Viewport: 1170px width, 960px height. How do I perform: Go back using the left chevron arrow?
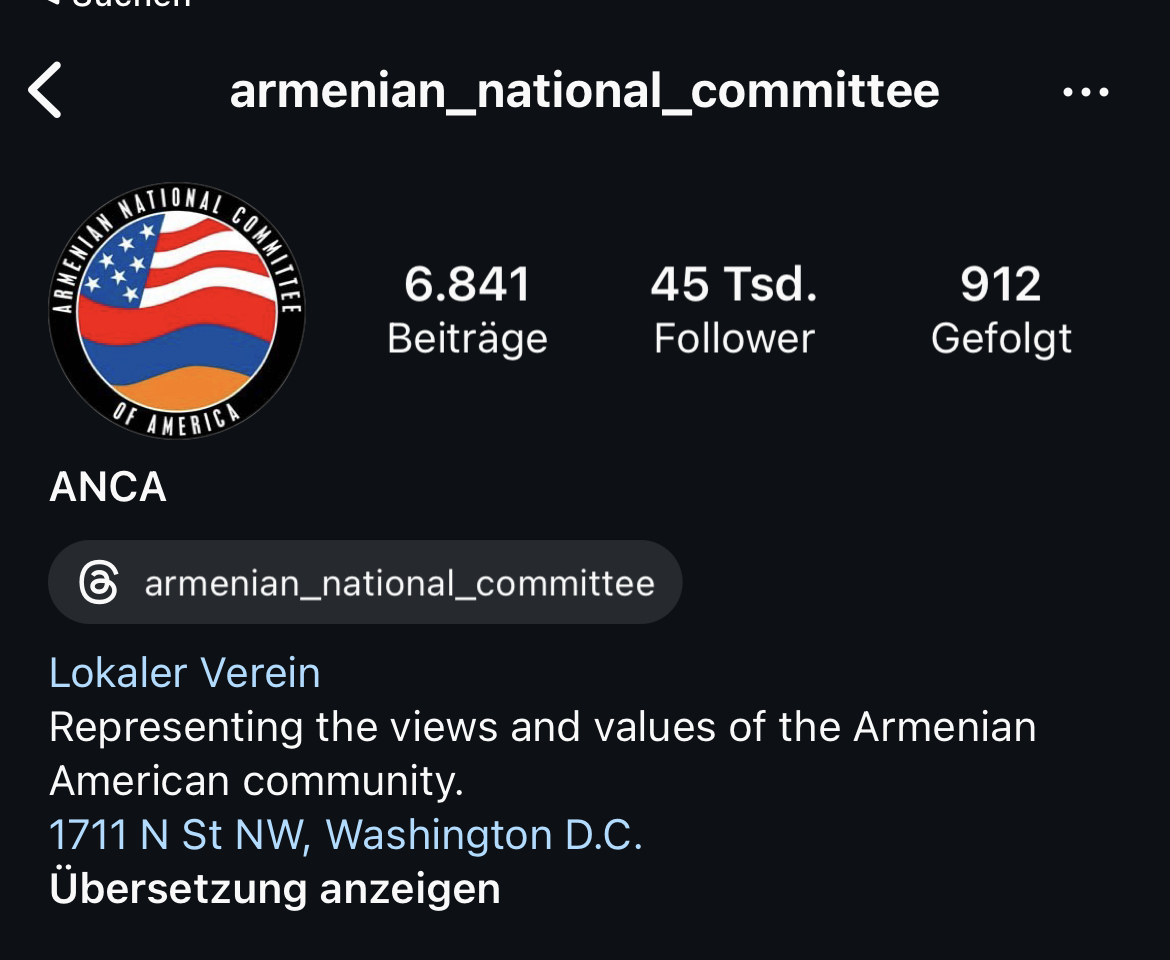(x=45, y=90)
